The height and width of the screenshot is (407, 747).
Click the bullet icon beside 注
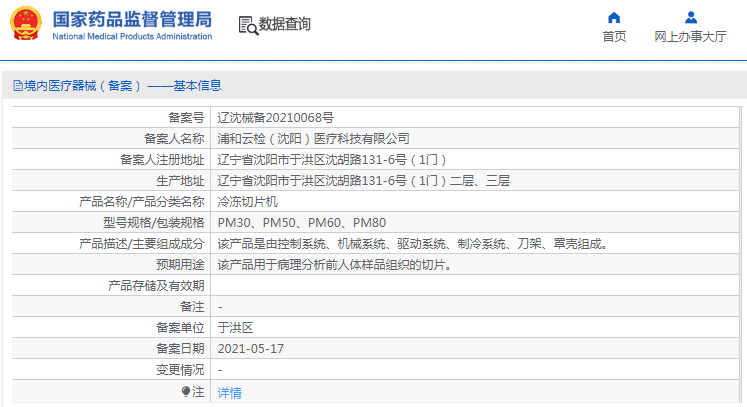(185, 391)
